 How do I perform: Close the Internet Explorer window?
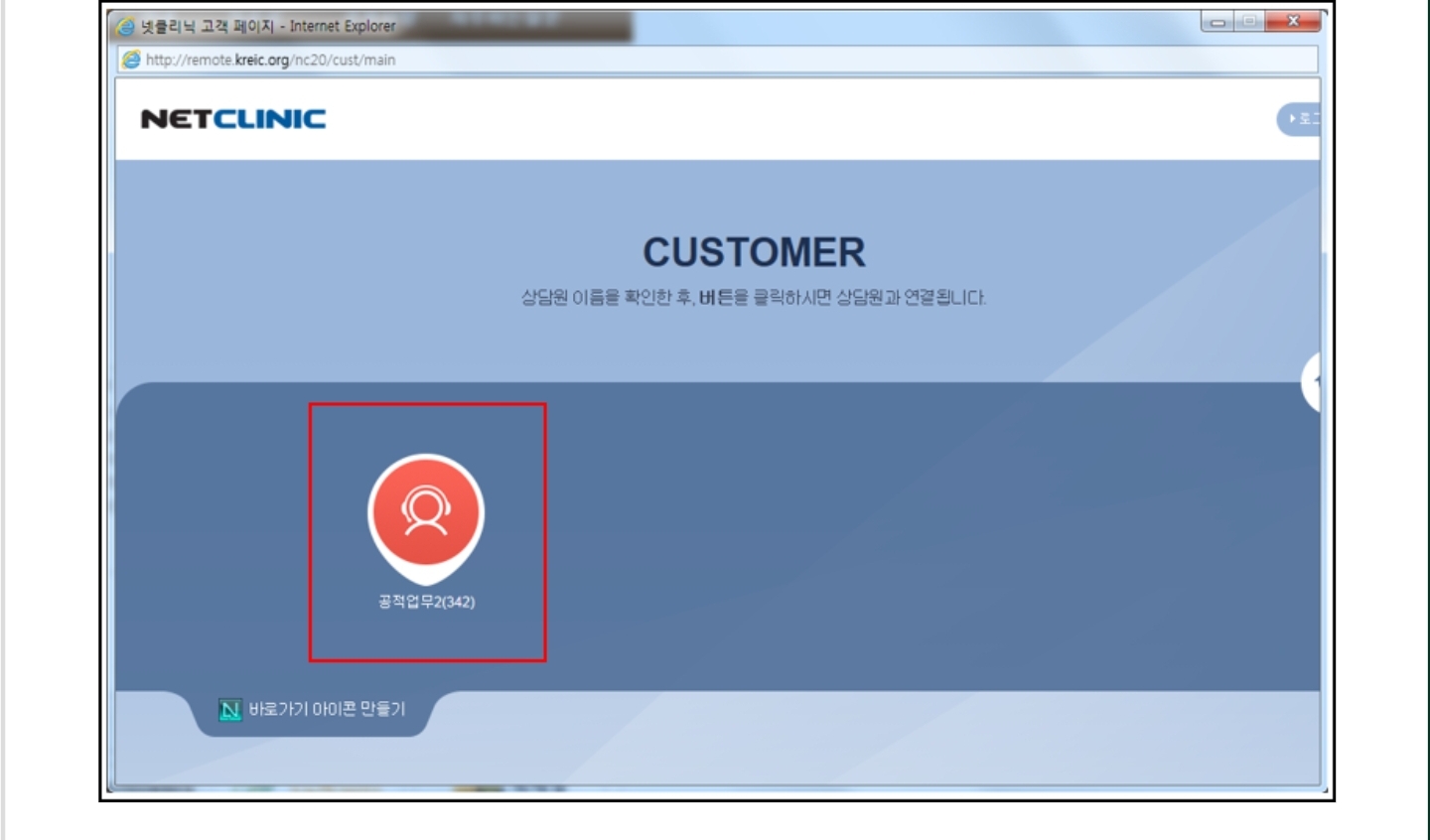[x=1293, y=22]
